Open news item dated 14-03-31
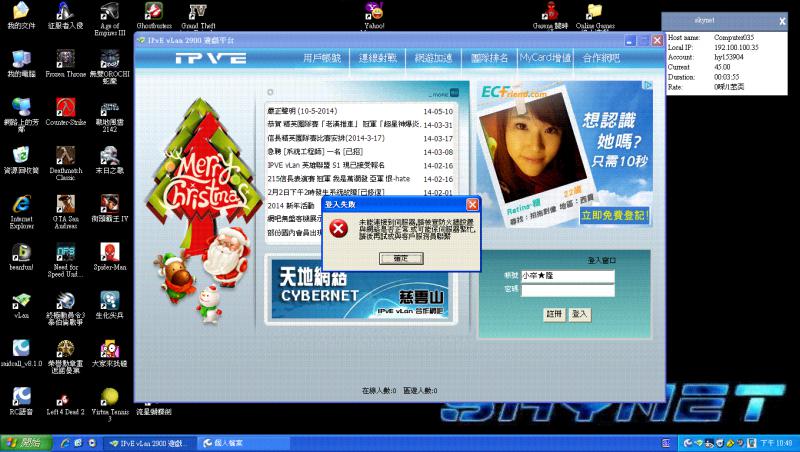This screenshot has width=800, height=452. (x=360, y=124)
